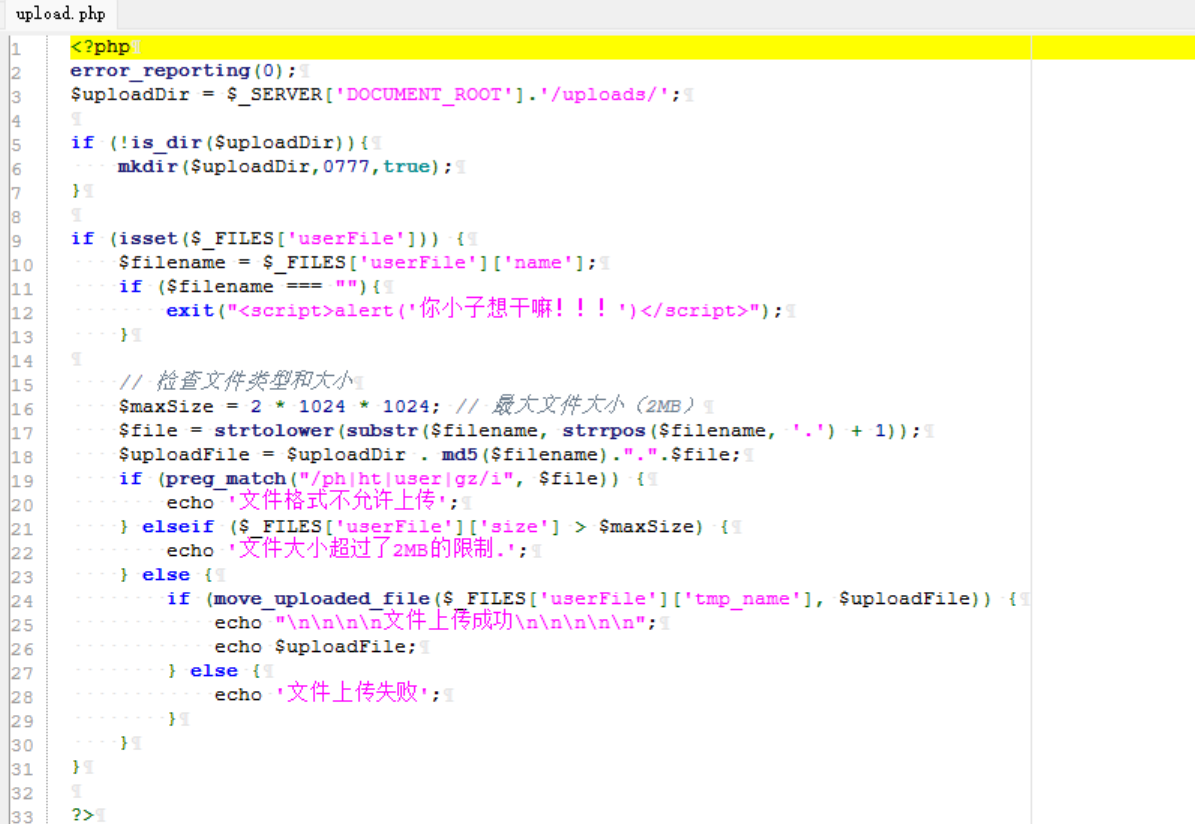
Task: Click the $filename === "" condition
Action: [x=261, y=287]
